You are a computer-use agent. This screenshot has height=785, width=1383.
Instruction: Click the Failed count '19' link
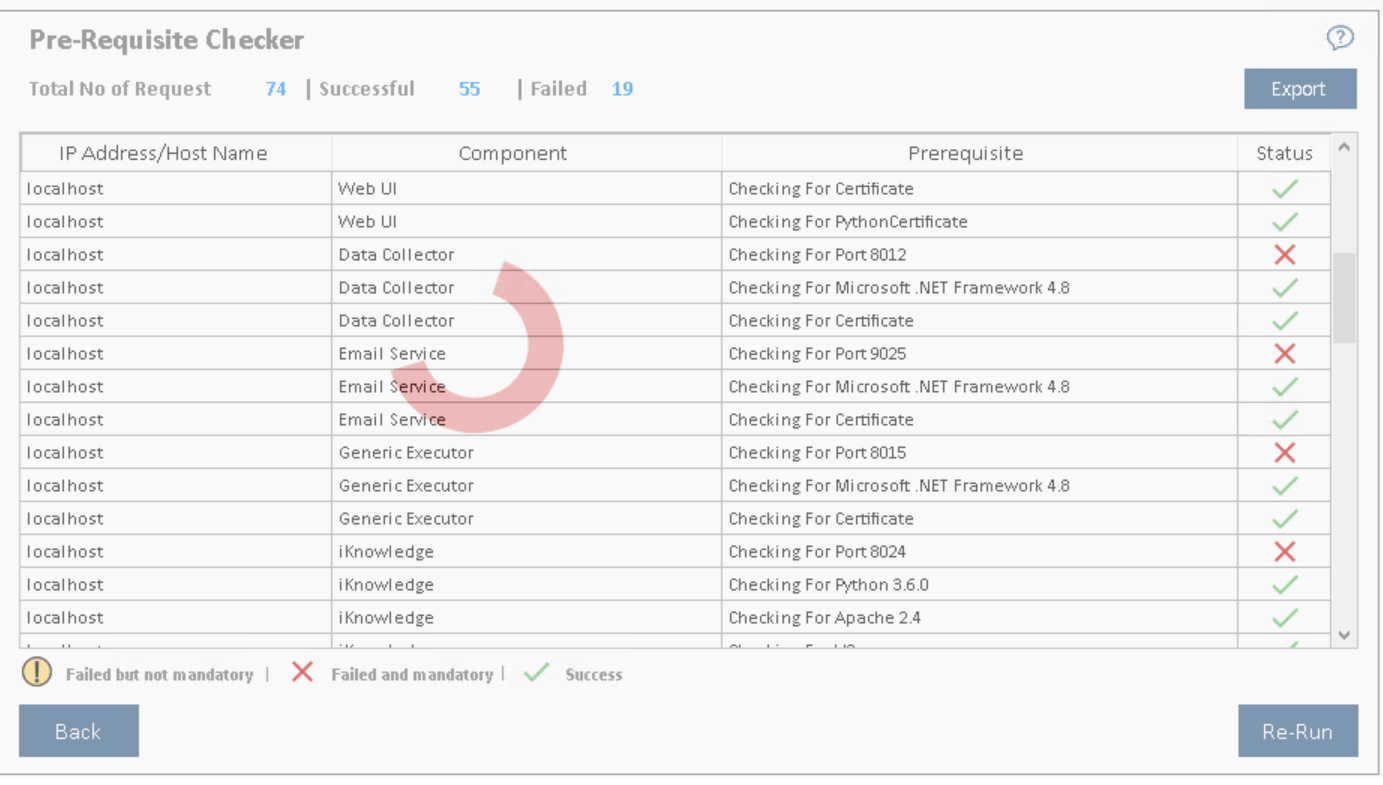pyautogui.click(x=622, y=89)
